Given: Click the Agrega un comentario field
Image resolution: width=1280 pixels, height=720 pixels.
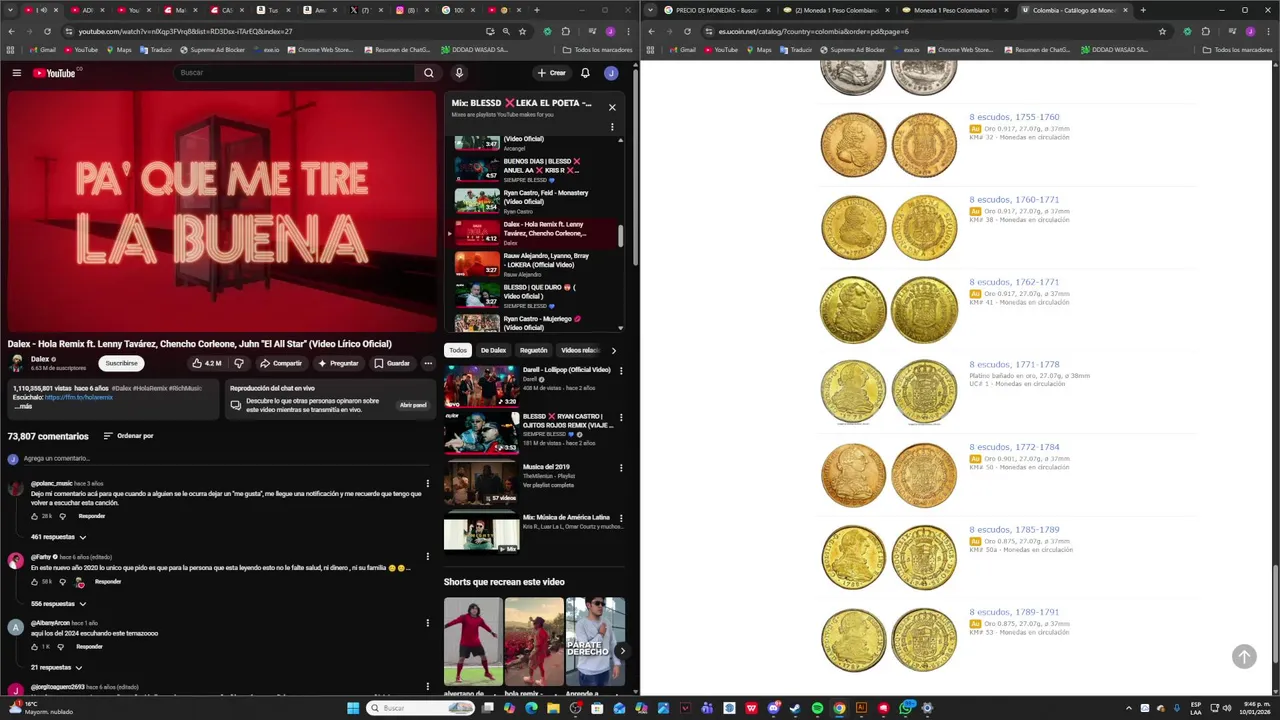Looking at the screenshot, I should point(225,458).
